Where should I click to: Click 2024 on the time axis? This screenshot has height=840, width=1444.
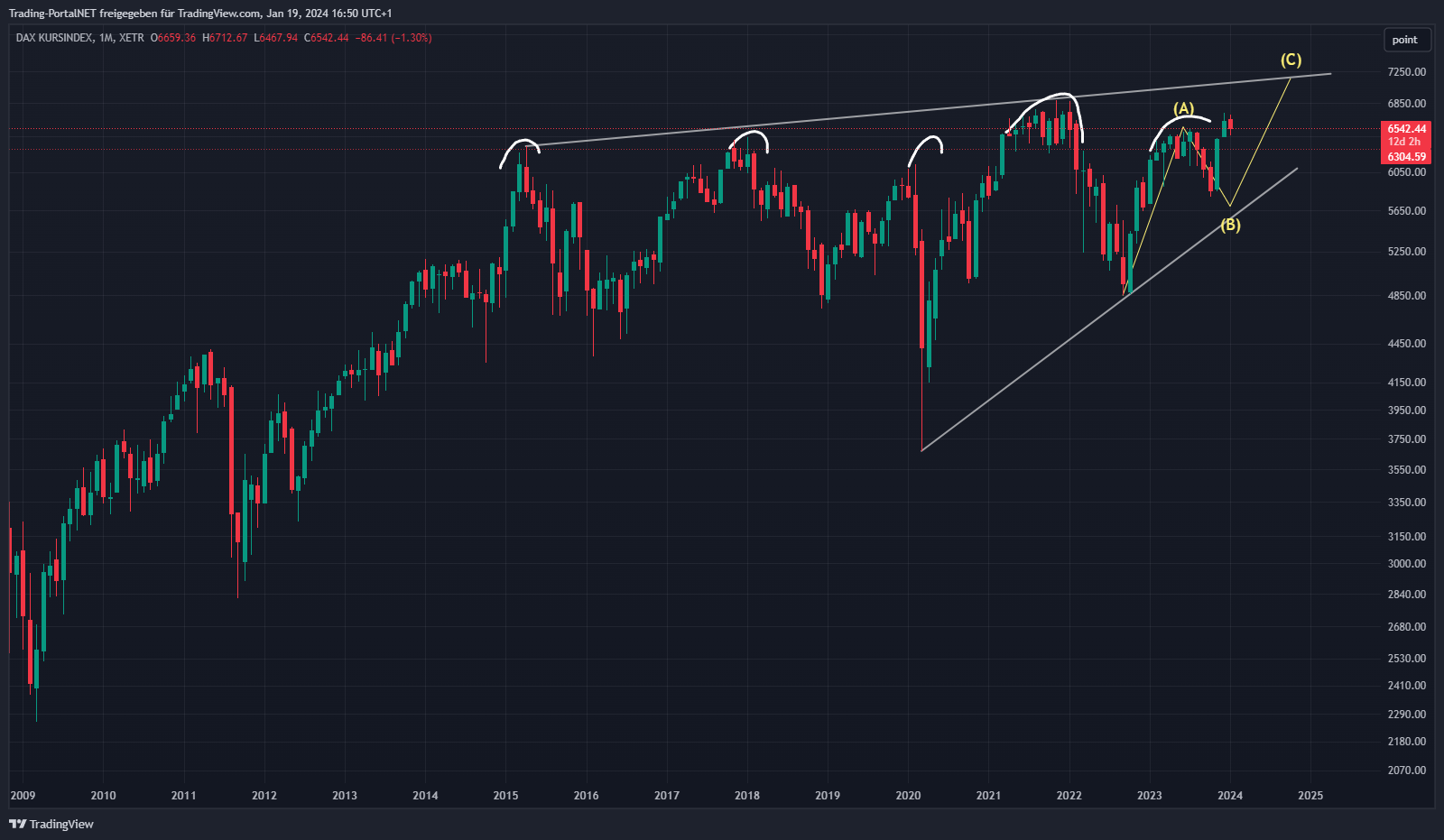(1229, 795)
